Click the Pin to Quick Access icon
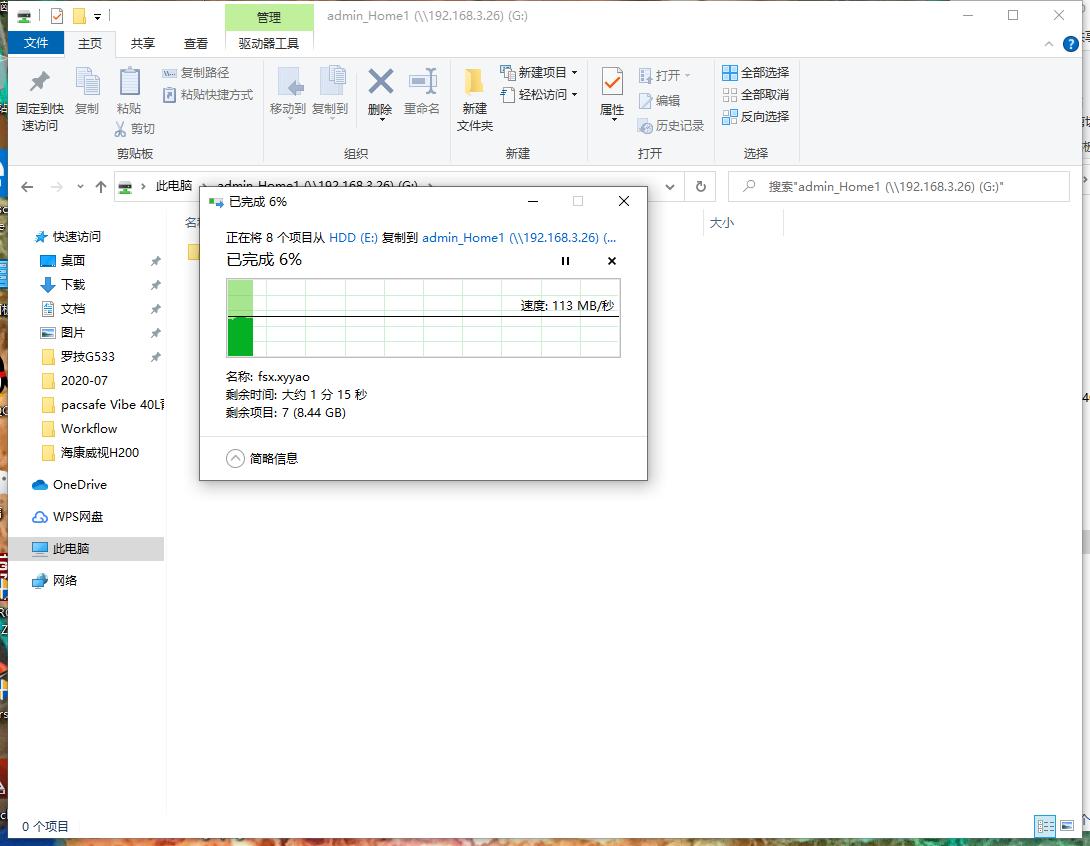Image resolution: width=1090 pixels, height=846 pixels. point(39,83)
